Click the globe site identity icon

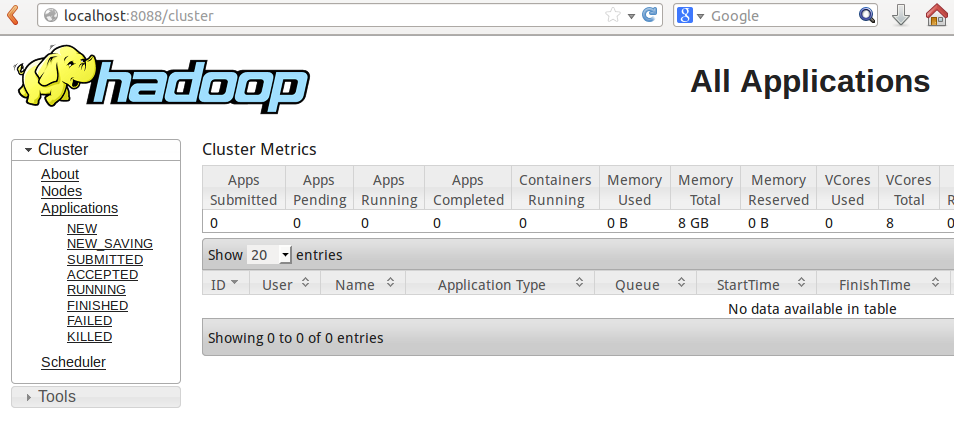pyautogui.click(x=52, y=15)
